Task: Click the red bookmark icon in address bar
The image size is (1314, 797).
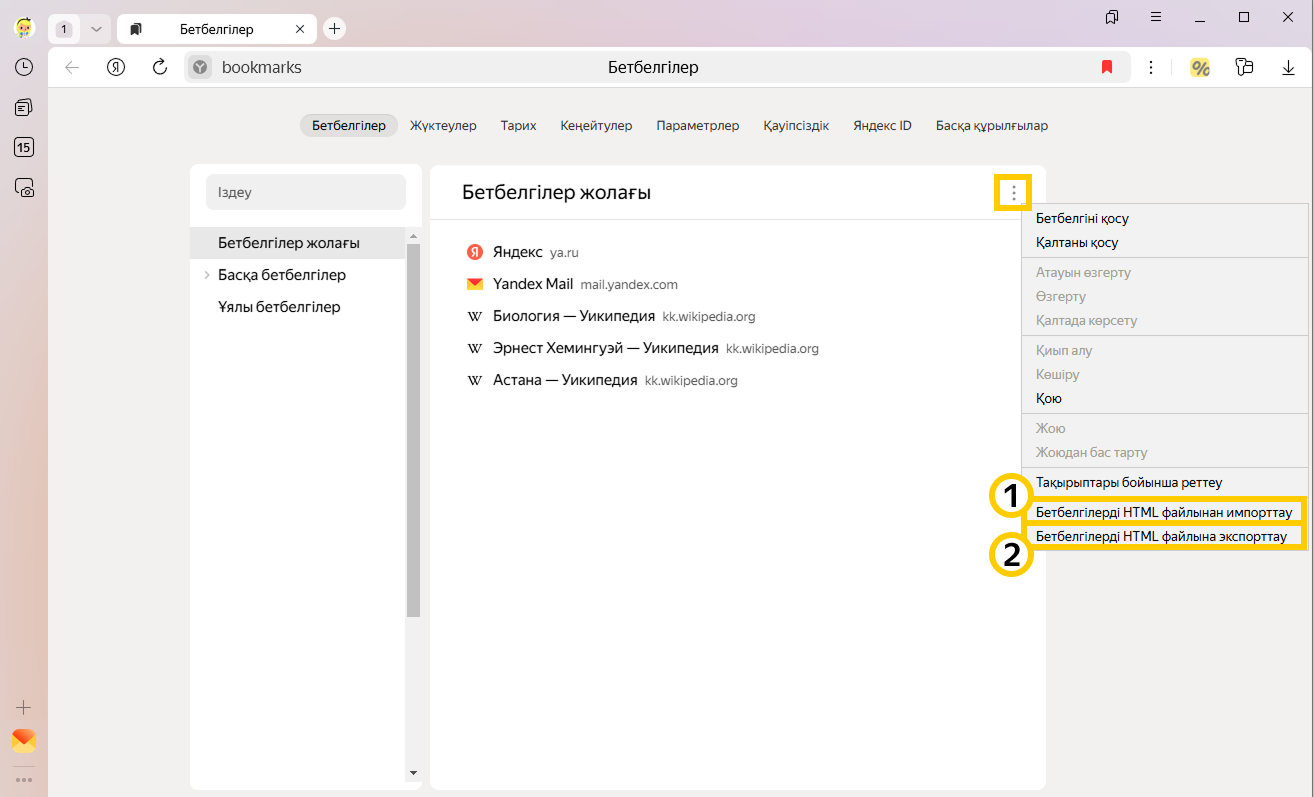Action: click(x=1107, y=67)
